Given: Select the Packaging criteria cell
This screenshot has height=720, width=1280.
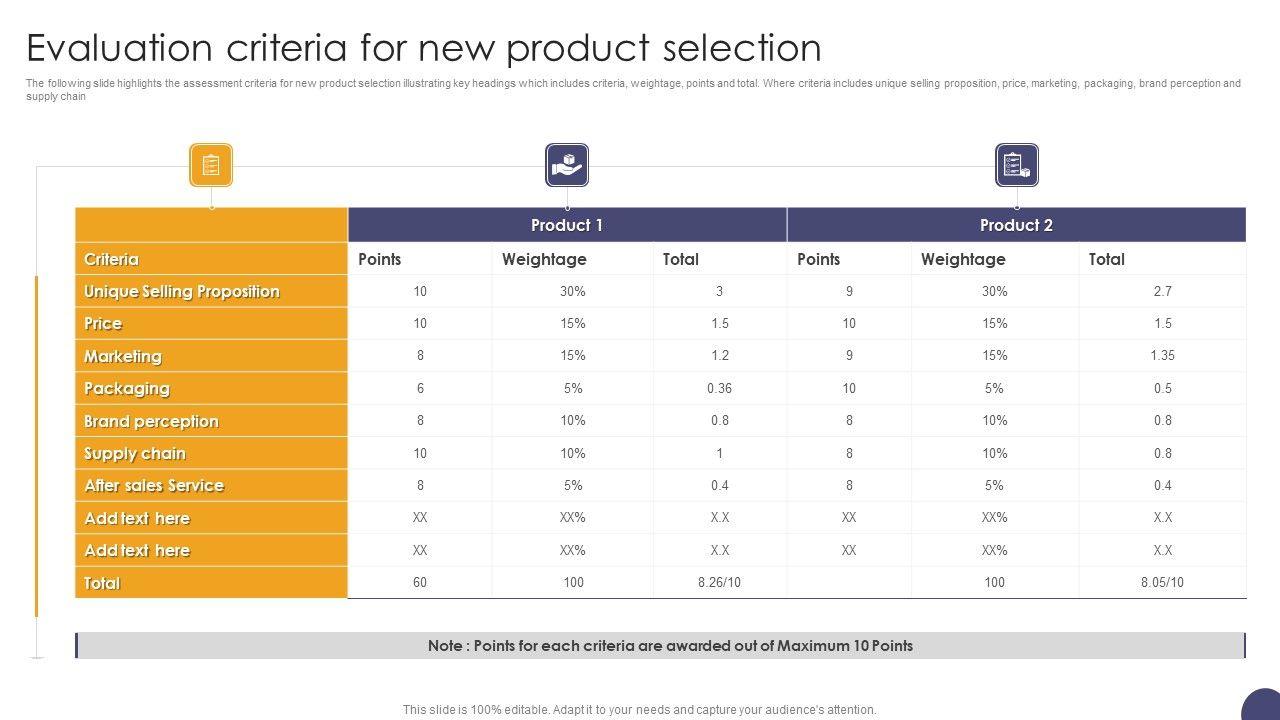Looking at the screenshot, I should 127,388.
